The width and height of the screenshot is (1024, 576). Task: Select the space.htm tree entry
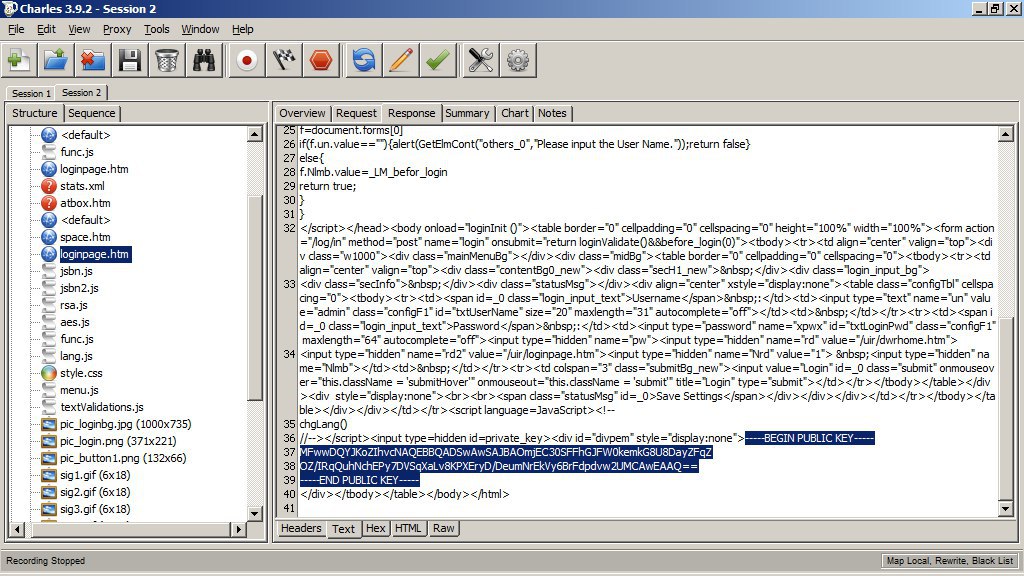pos(85,237)
